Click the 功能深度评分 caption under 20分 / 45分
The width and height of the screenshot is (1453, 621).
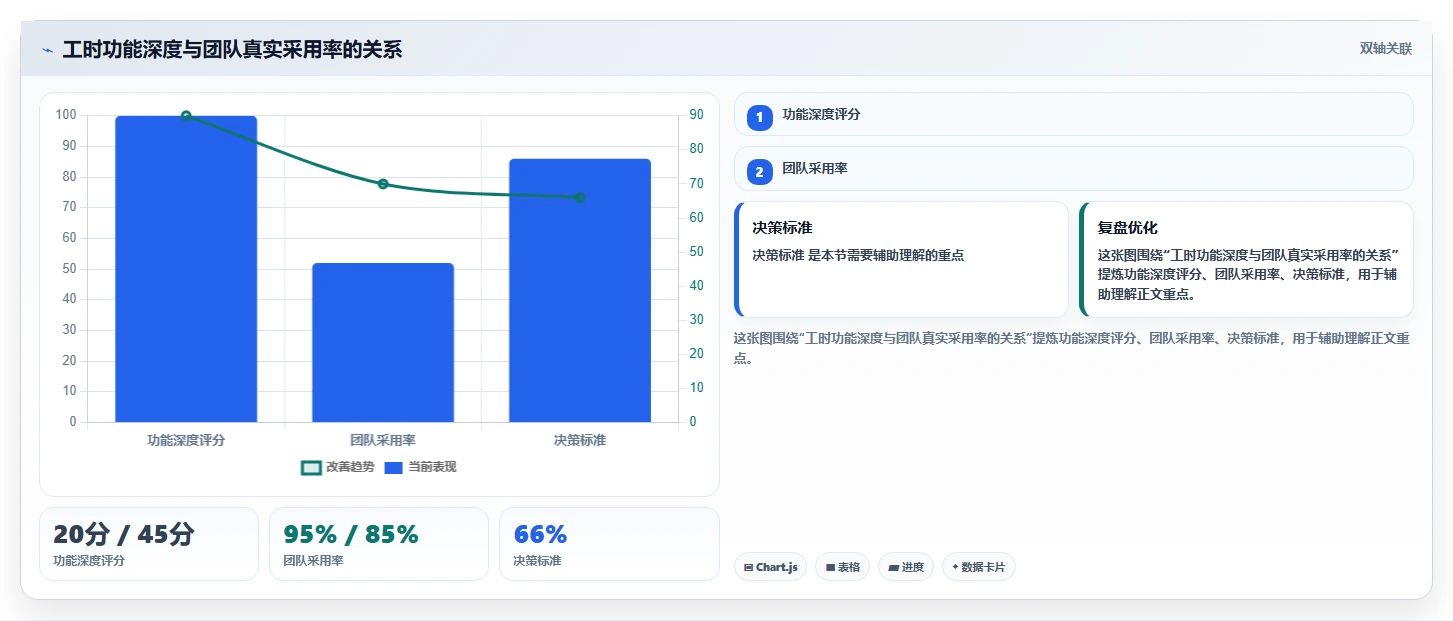click(89, 561)
